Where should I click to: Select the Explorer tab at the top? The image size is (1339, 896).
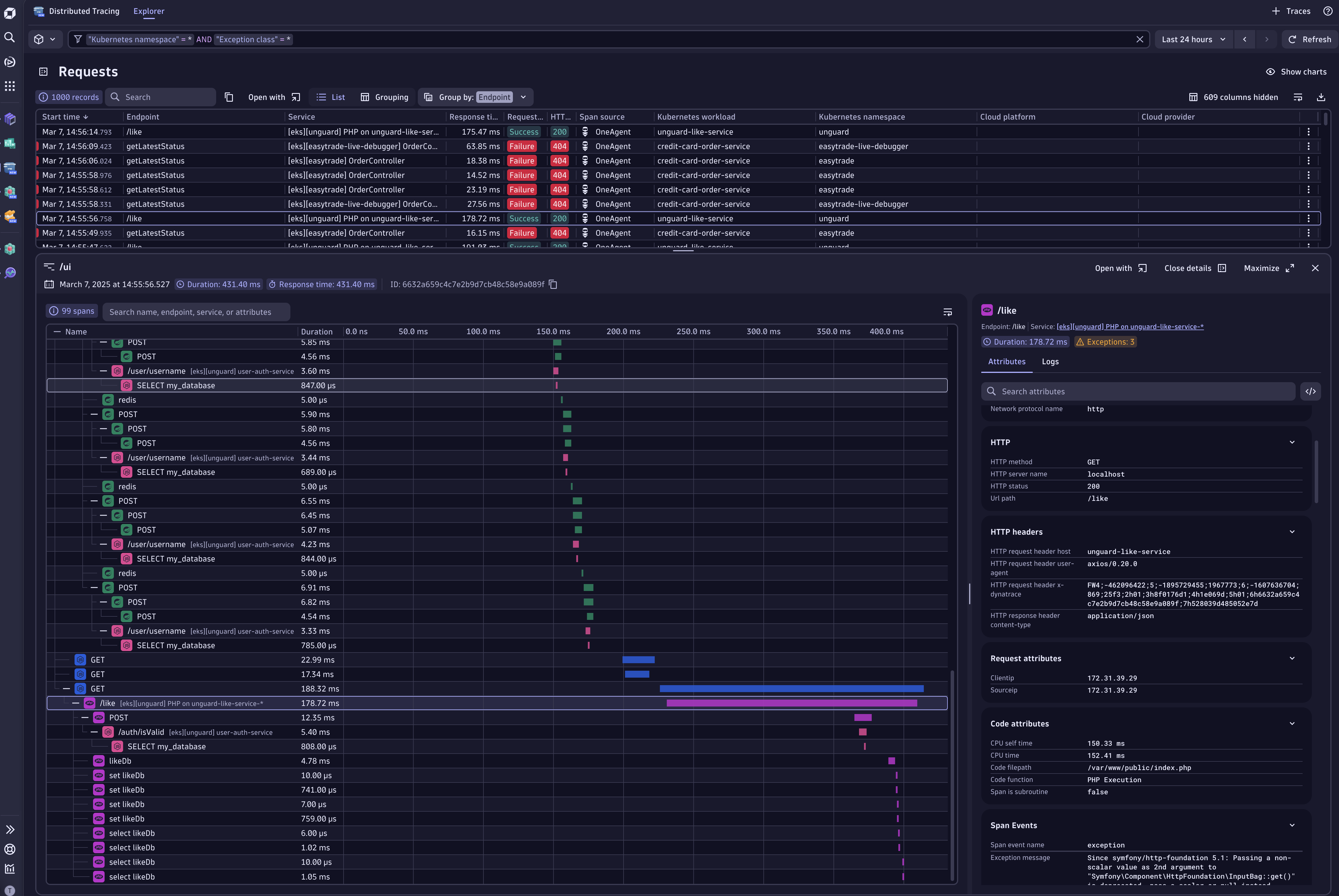pyautogui.click(x=149, y=11)
